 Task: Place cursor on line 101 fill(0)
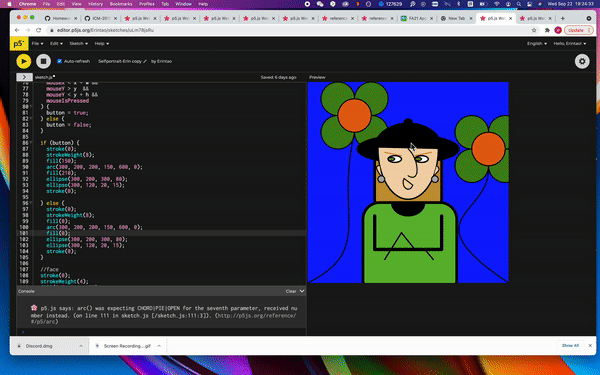click(x=58, y=233)
